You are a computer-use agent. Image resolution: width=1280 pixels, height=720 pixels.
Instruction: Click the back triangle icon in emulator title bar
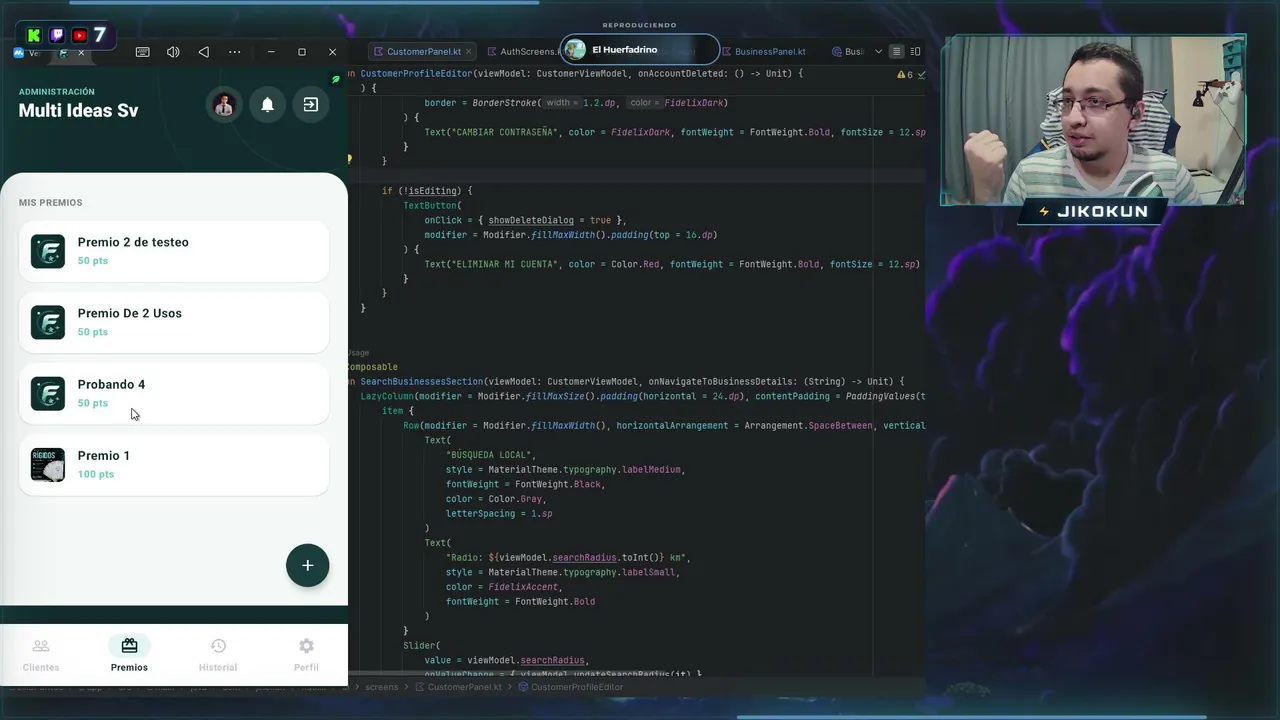click(204, 52)
